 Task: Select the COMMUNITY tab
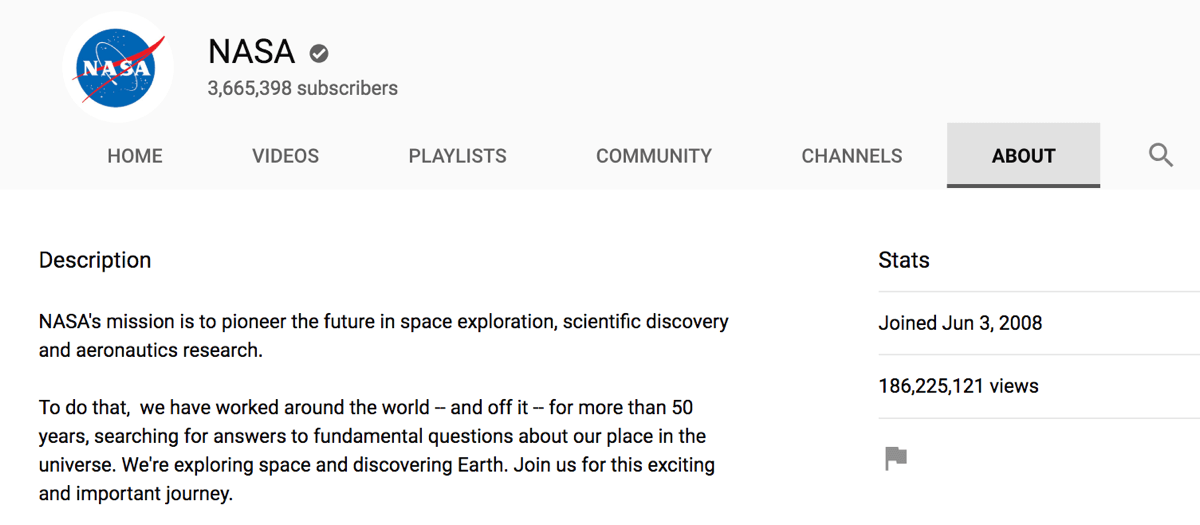pyautogui.click(x=654, y=156)
